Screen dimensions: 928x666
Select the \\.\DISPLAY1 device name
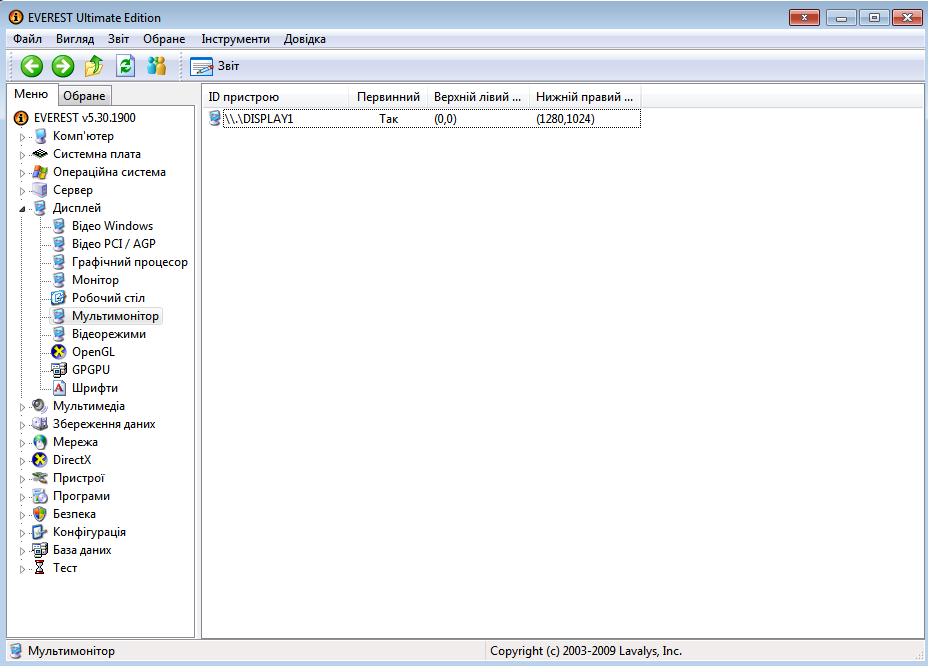pyautogui.click(x=259, y=119)
